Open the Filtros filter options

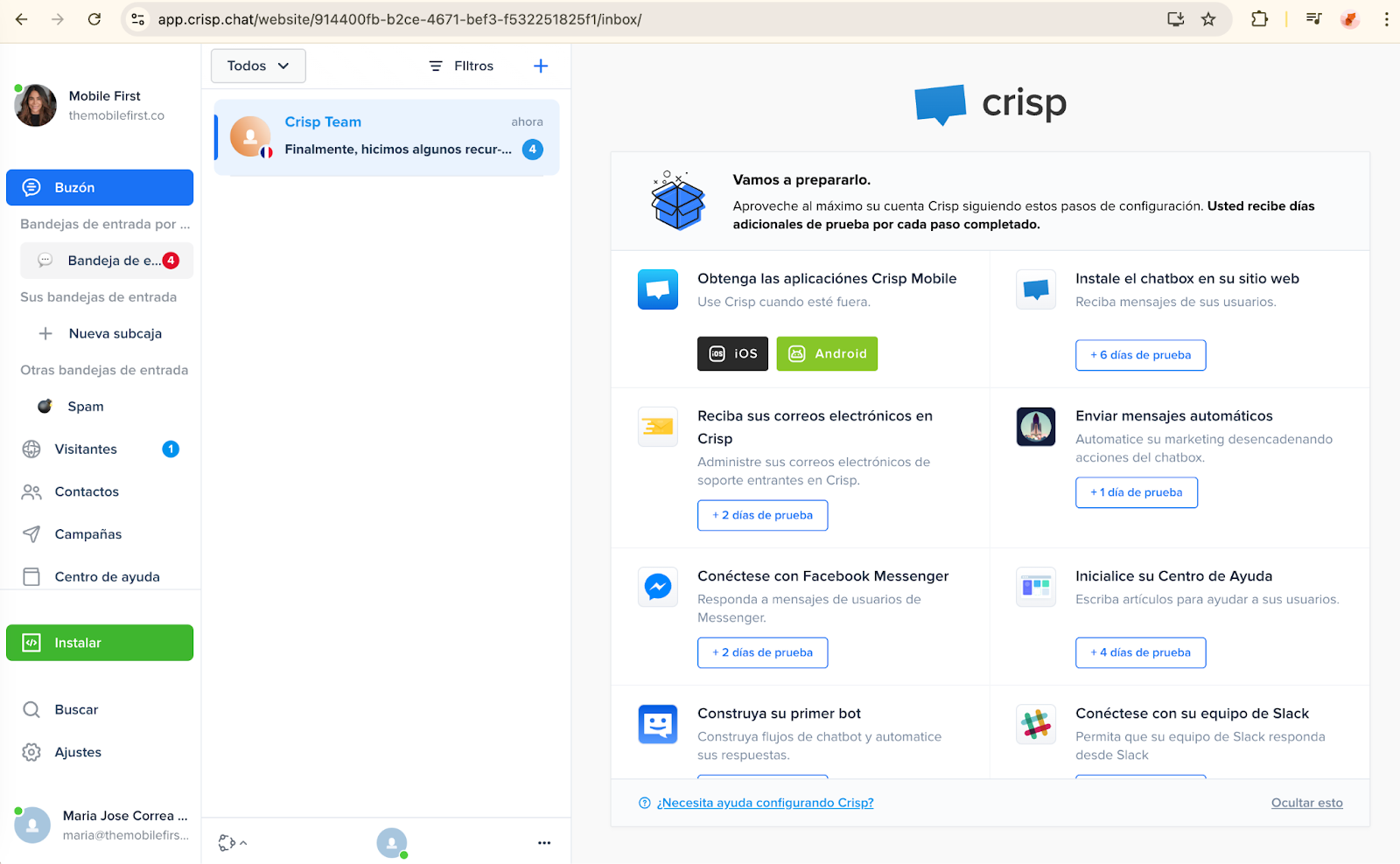coord(461,66)
